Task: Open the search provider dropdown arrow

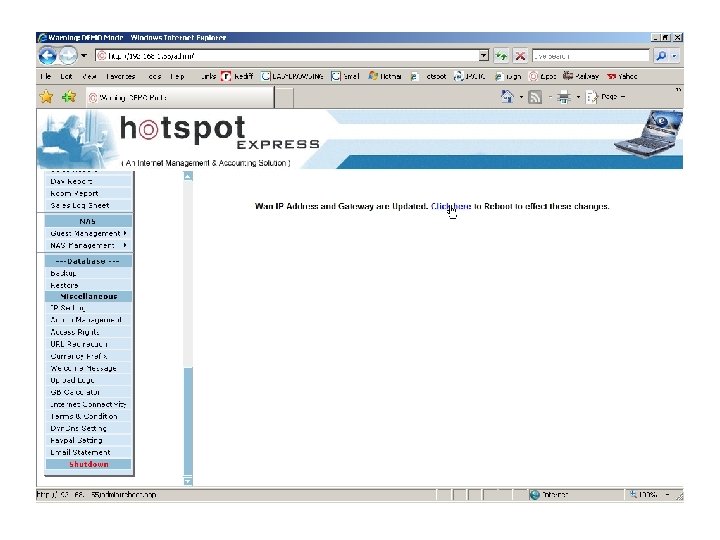Action: point(674,56)
